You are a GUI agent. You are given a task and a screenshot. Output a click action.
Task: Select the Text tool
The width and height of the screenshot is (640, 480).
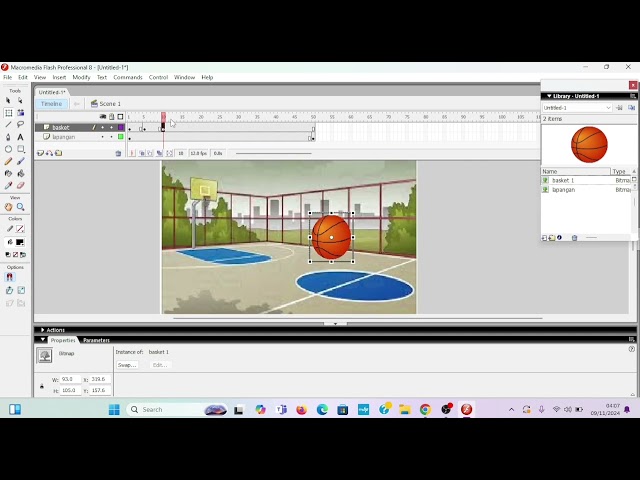coord(20,137)
